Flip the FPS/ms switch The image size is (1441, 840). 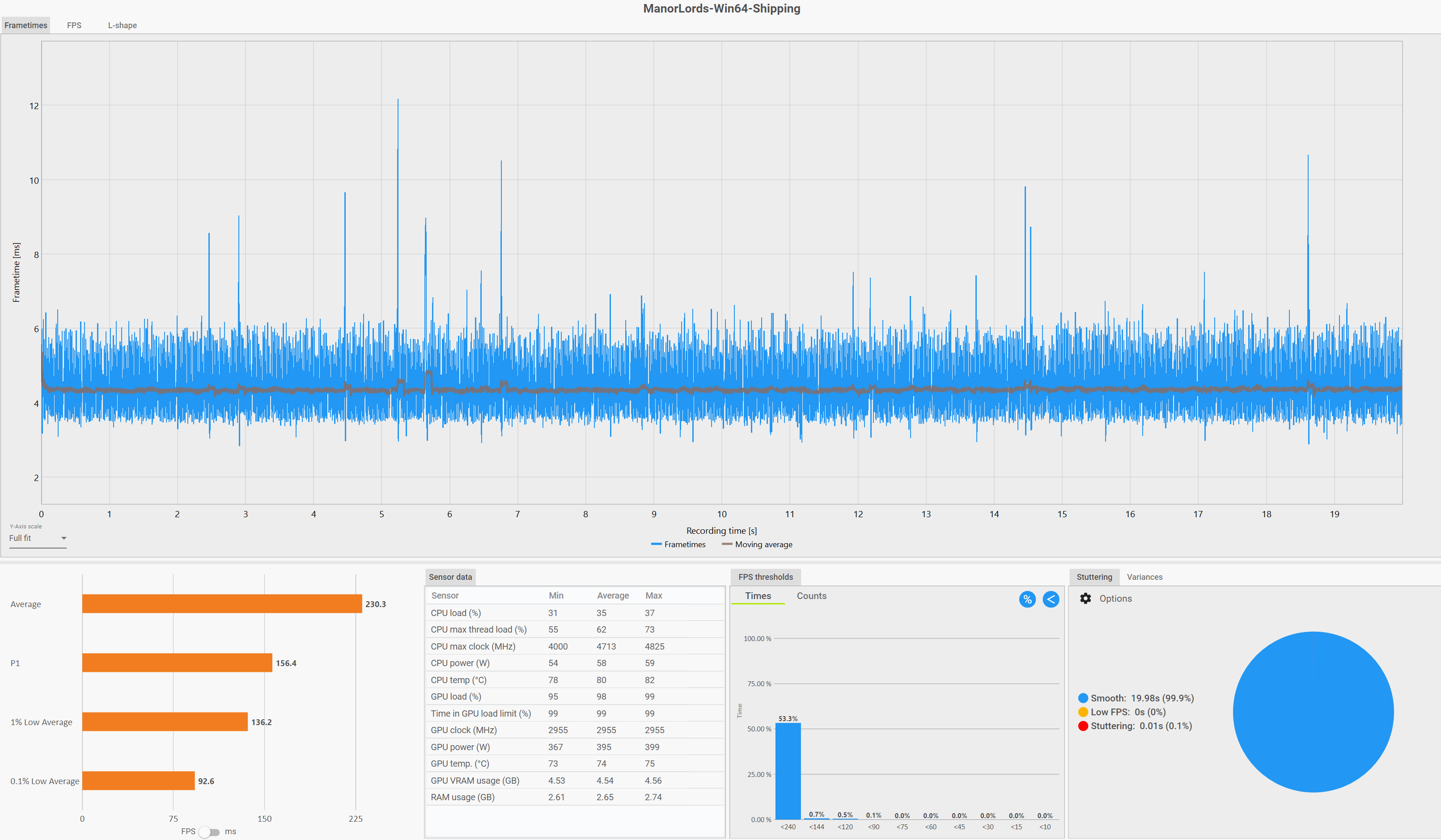click(x=209, y=832)
